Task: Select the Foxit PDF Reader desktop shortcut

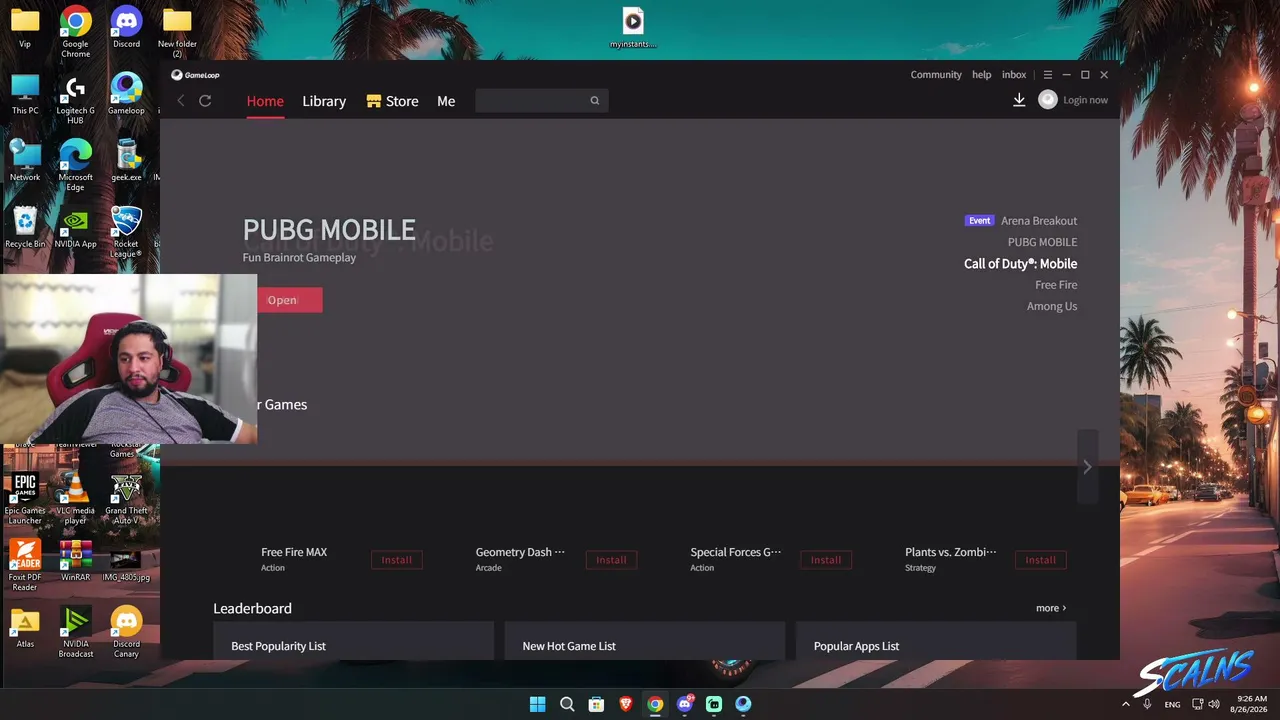Action: coord(25,566)
